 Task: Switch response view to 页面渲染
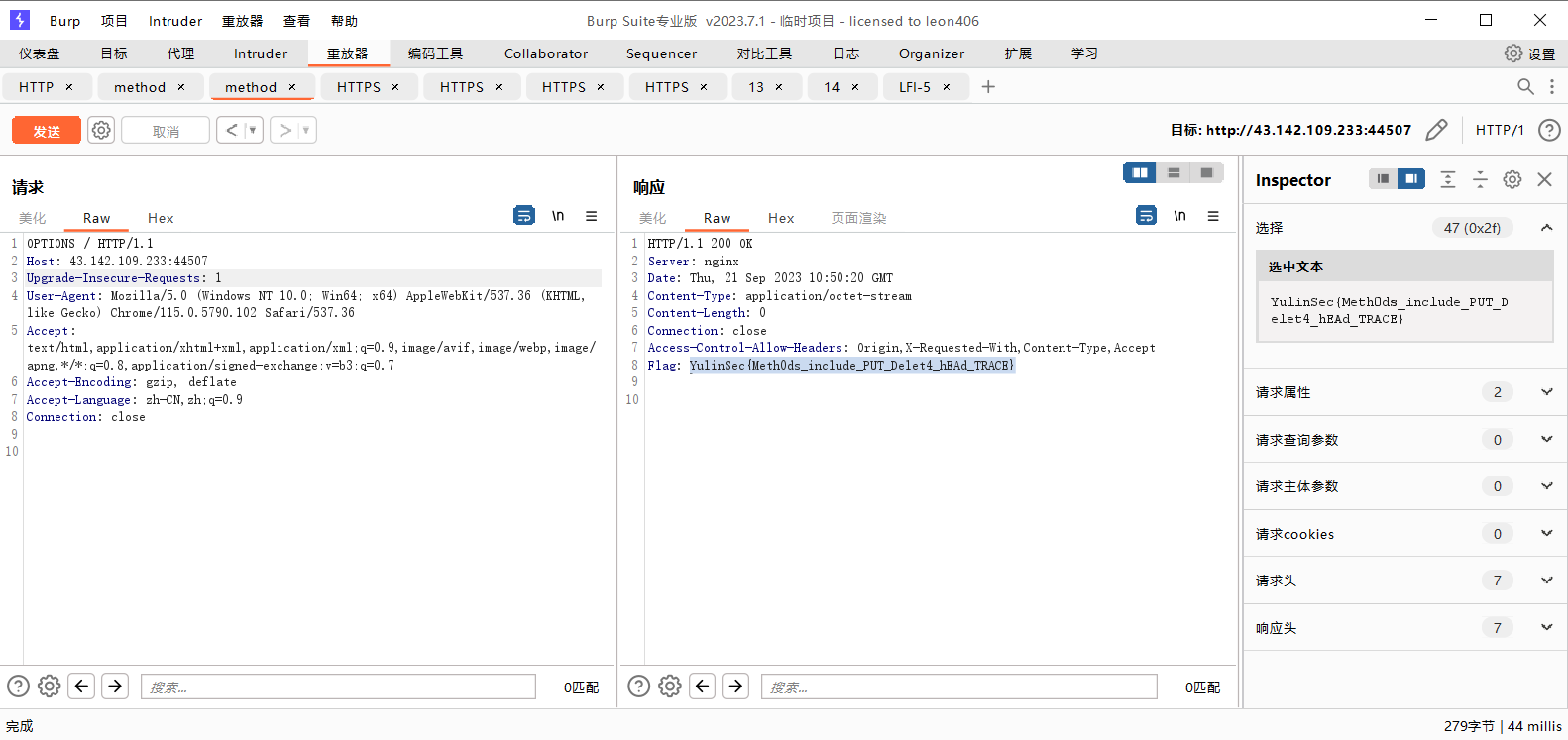[858, 218]
